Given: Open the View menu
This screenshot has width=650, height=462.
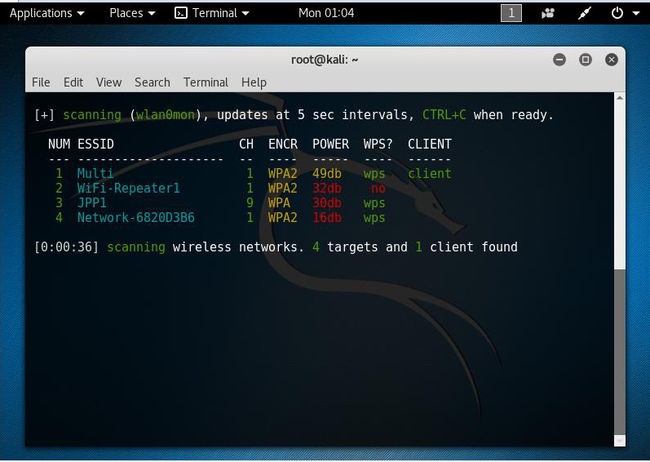Looking at the screenshot, I should tap(109, 82).
